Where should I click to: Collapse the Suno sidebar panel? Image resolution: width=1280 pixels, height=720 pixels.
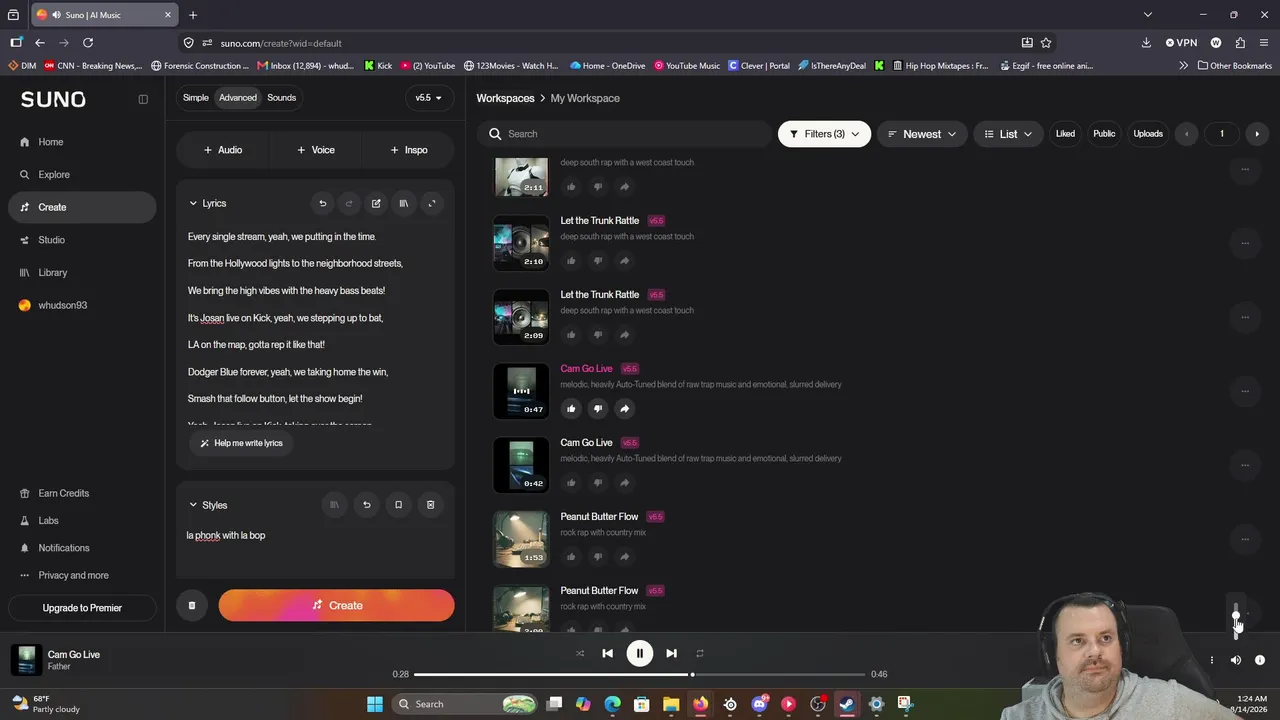pyautogui.click(x=143, y=99)
